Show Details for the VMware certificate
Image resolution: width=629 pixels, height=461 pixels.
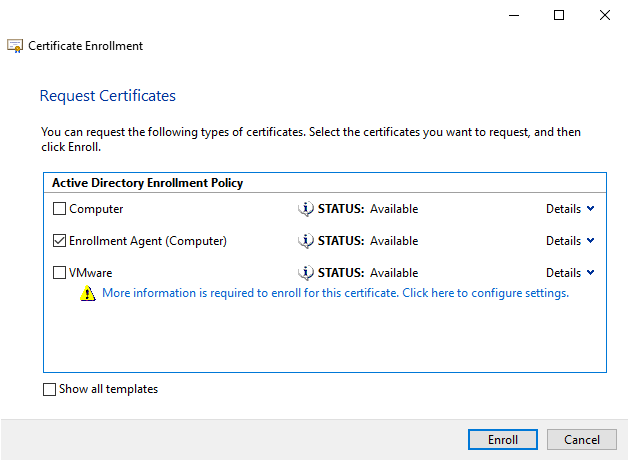[570, 273]
